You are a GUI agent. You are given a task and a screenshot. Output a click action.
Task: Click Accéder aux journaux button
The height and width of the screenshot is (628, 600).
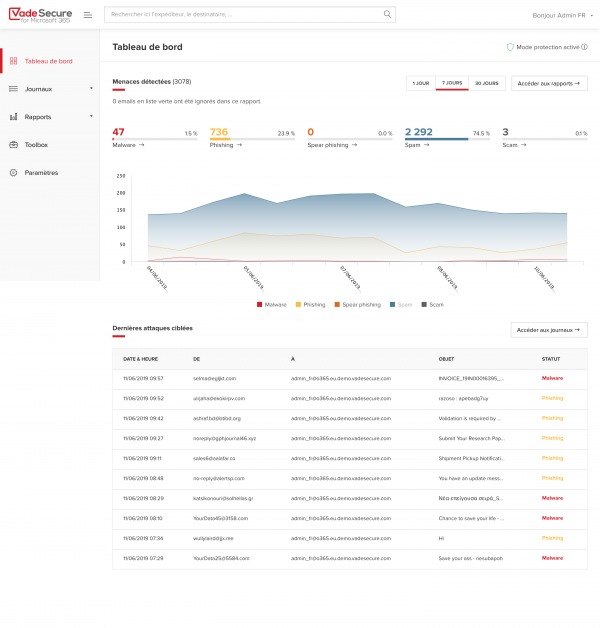[x=549, y=330]
